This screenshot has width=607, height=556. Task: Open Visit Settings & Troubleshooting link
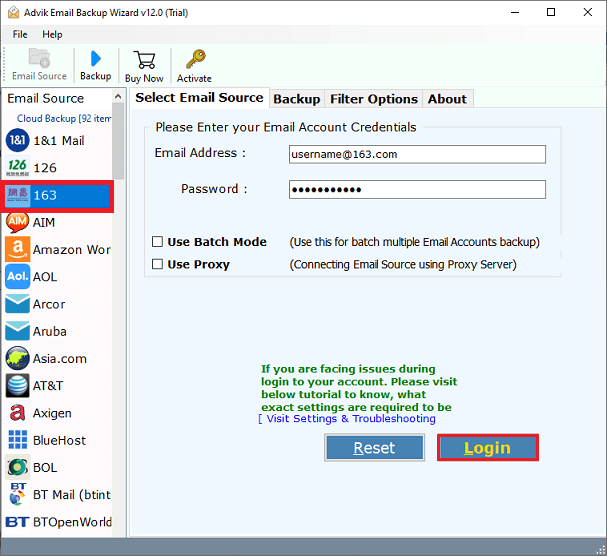point(347,419)
